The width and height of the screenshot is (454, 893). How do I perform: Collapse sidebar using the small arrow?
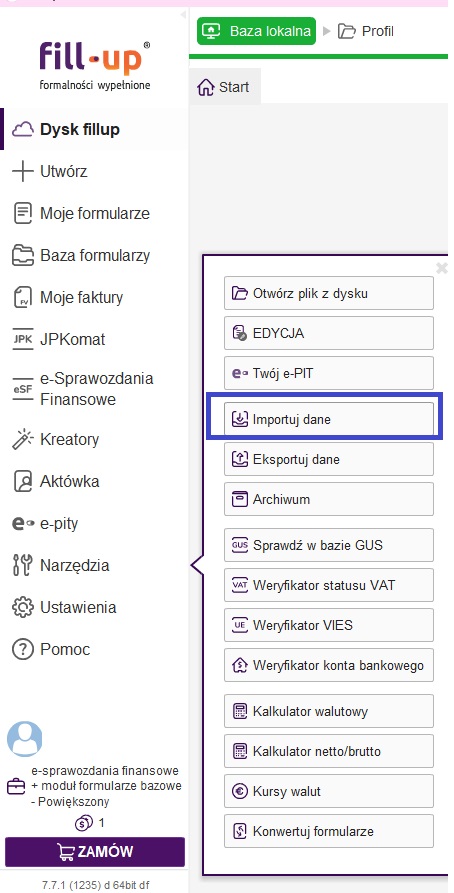183,14
